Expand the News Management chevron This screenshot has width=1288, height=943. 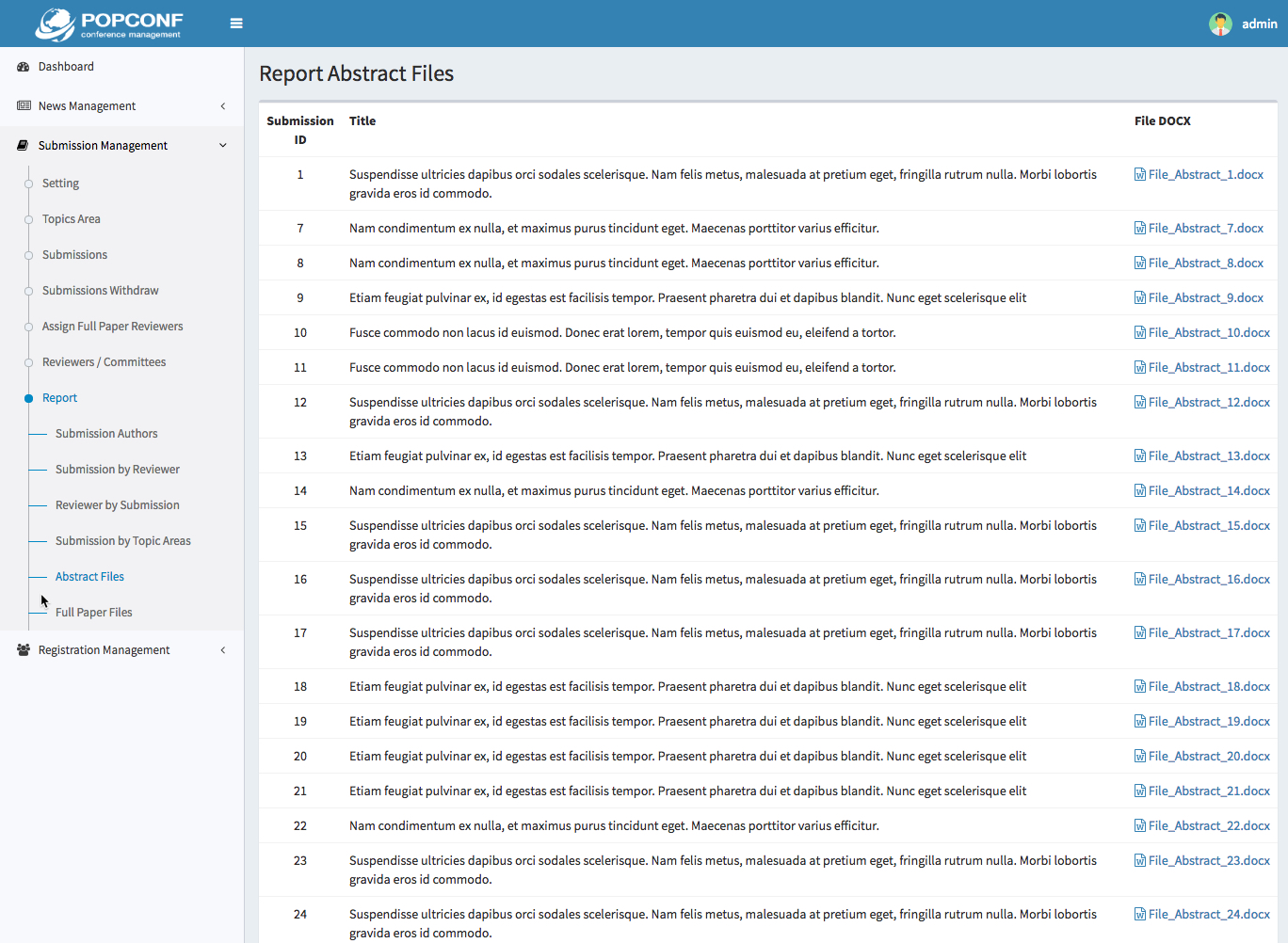[x=223, y=106]
